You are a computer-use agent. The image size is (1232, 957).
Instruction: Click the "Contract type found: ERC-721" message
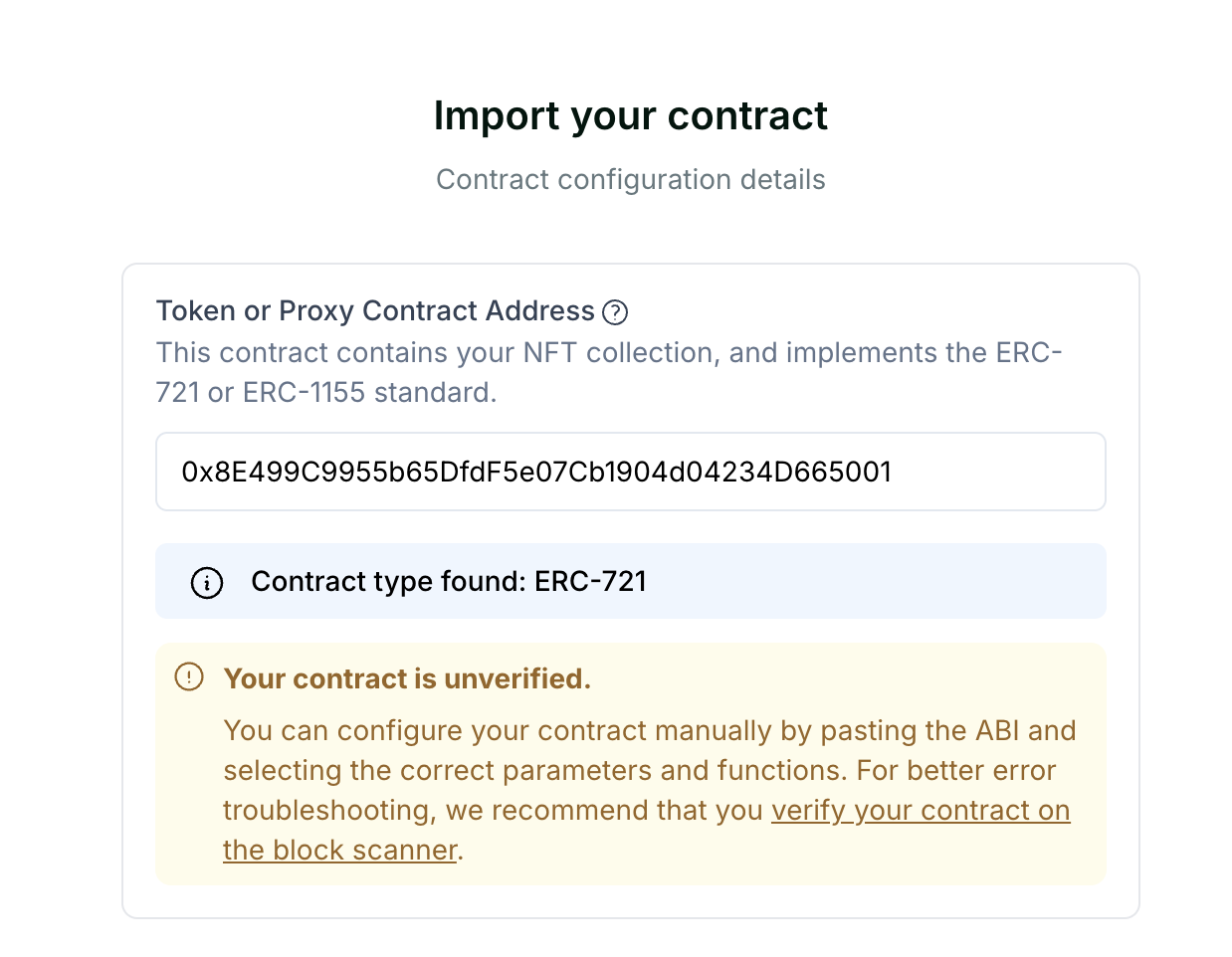coord(449,582)
